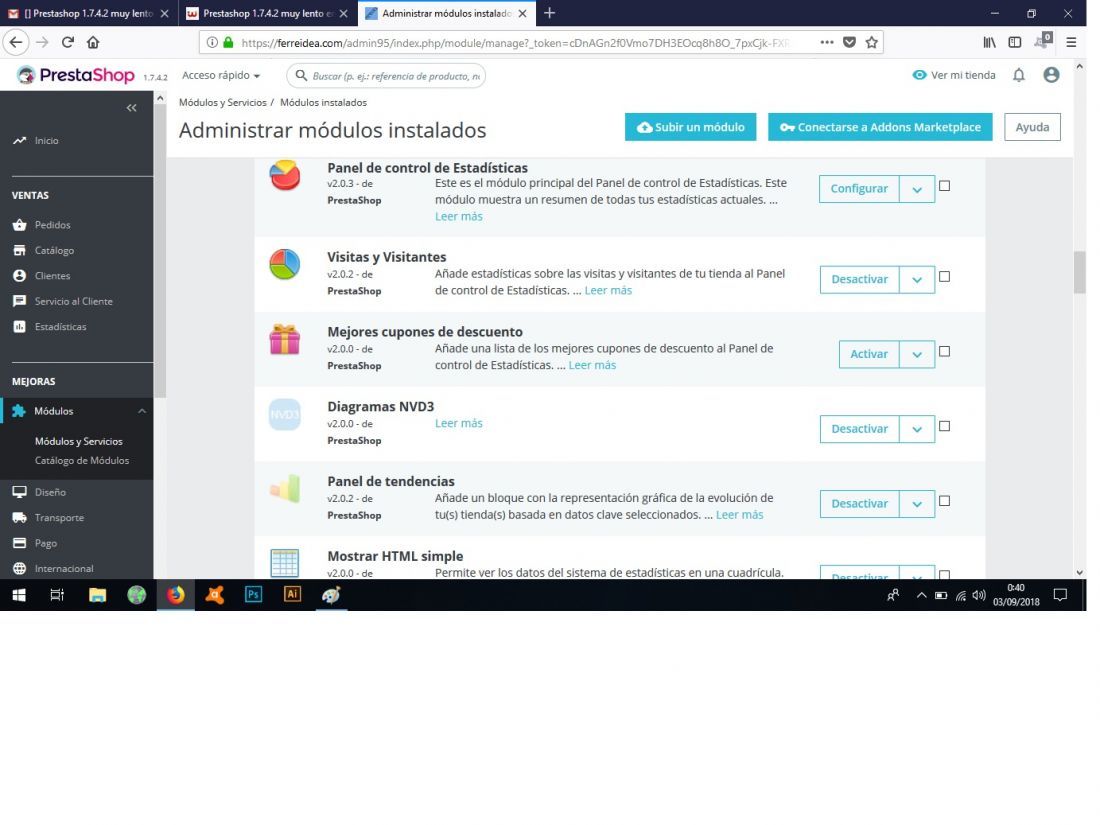The image size is (1100, 825).
Task: Click the Panel de control de Estadísticas module icon
Action: point(285,175)
